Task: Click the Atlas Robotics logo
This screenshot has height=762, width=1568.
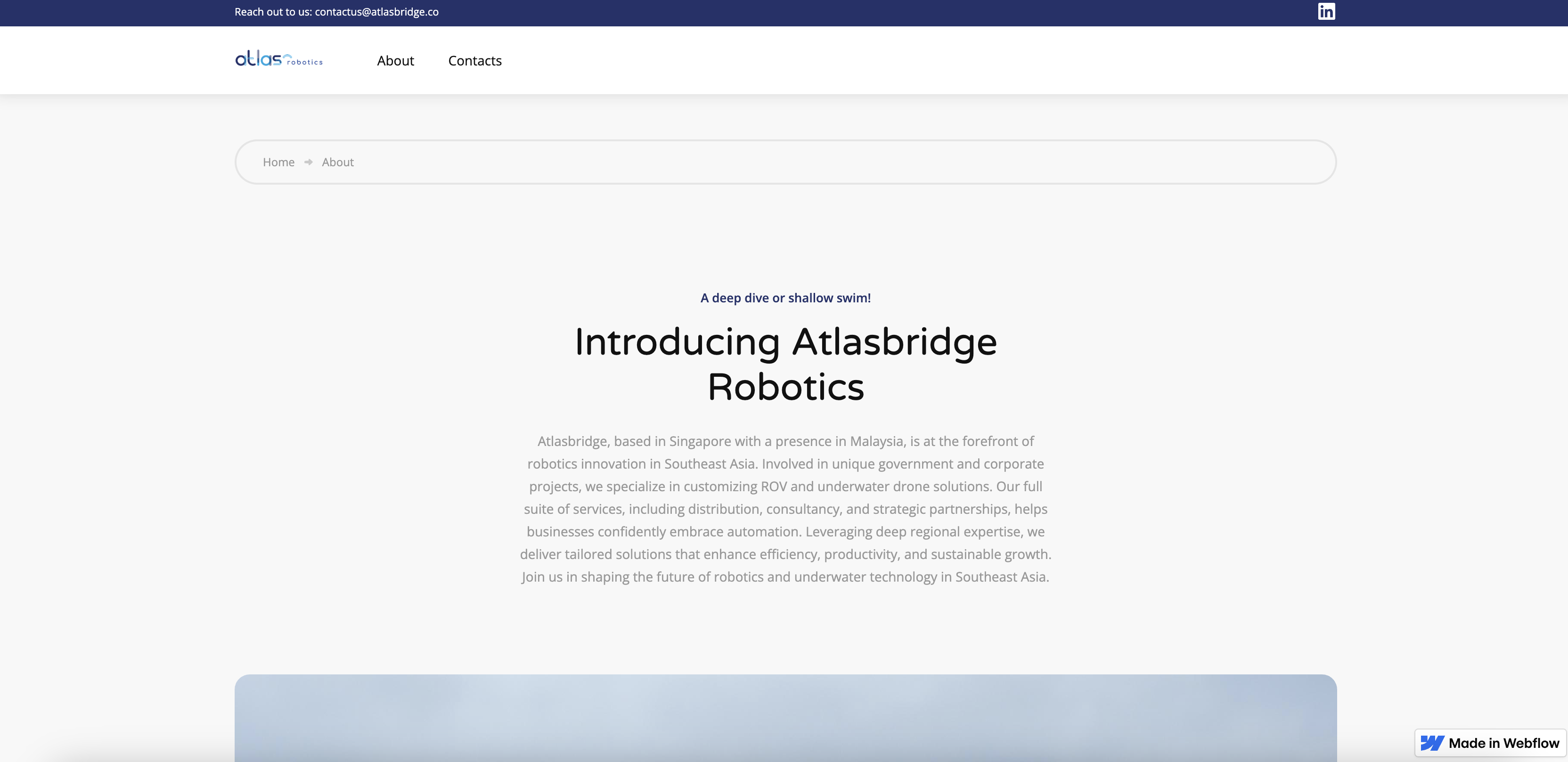Action: pos(279,59)
